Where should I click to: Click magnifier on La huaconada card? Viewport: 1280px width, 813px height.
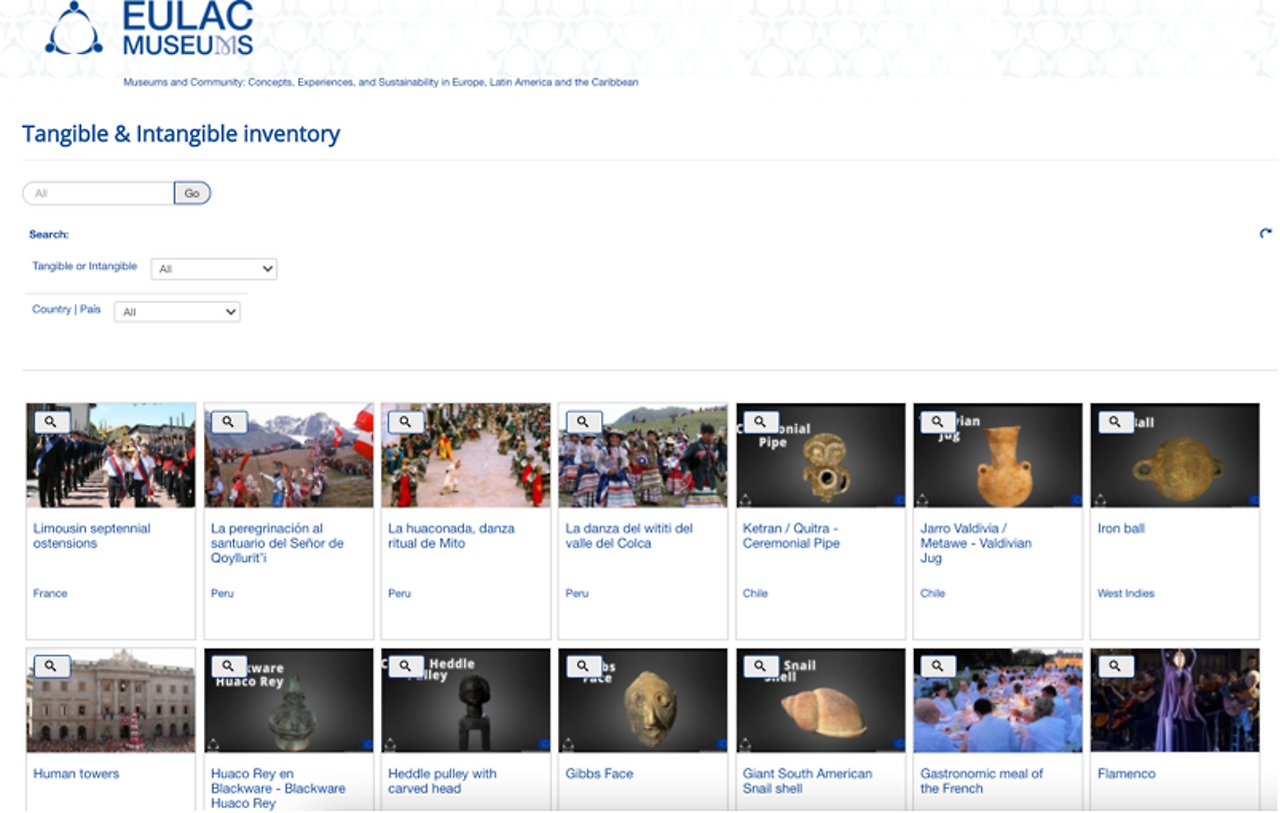405,422
